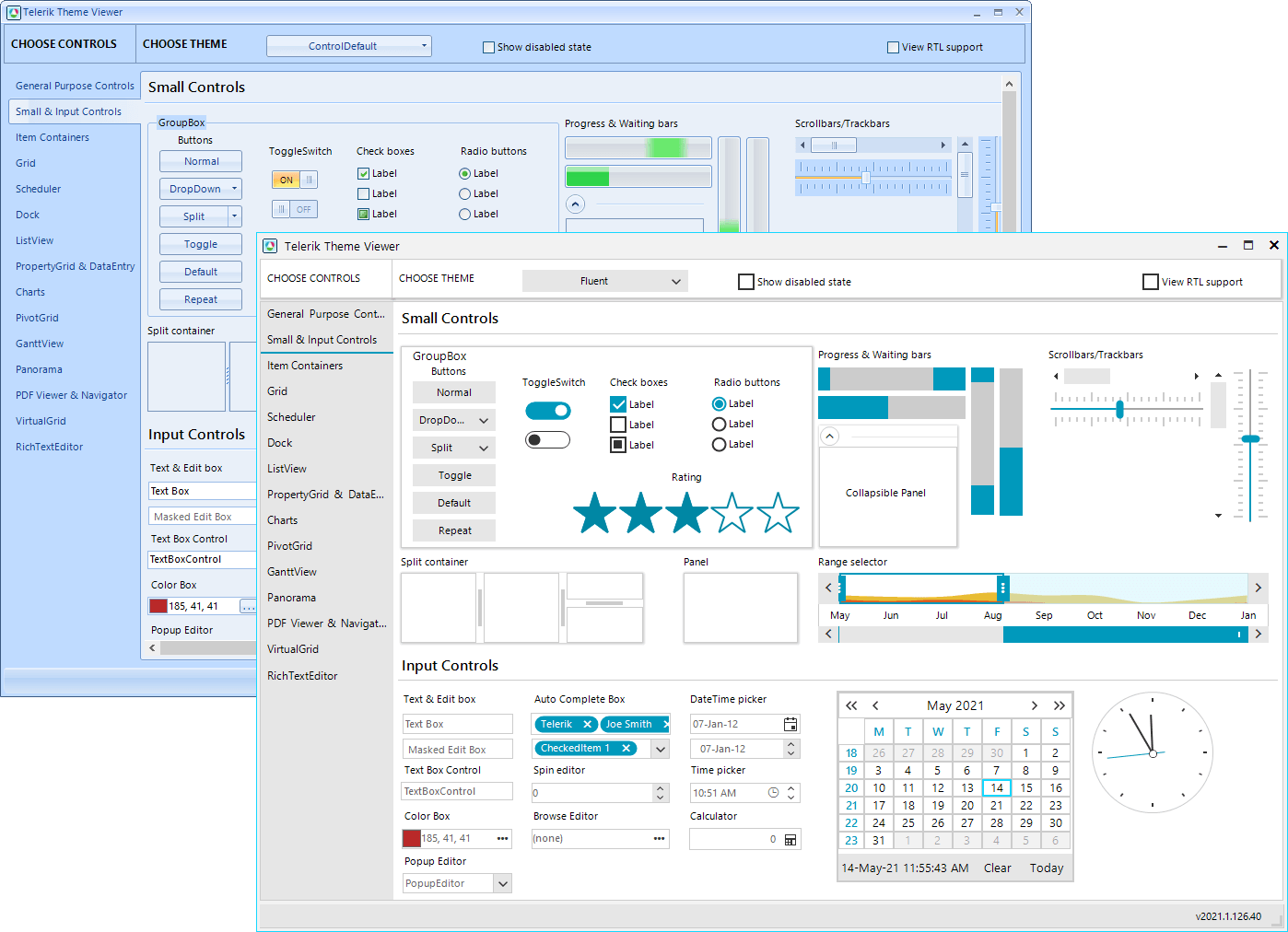Select fourth rating star

[732, 513]
